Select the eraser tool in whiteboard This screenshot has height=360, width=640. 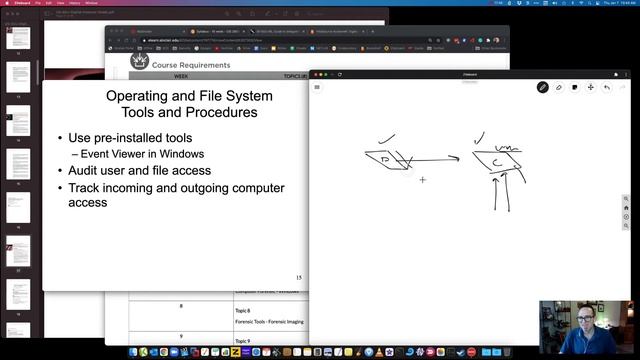coord(559,87)
